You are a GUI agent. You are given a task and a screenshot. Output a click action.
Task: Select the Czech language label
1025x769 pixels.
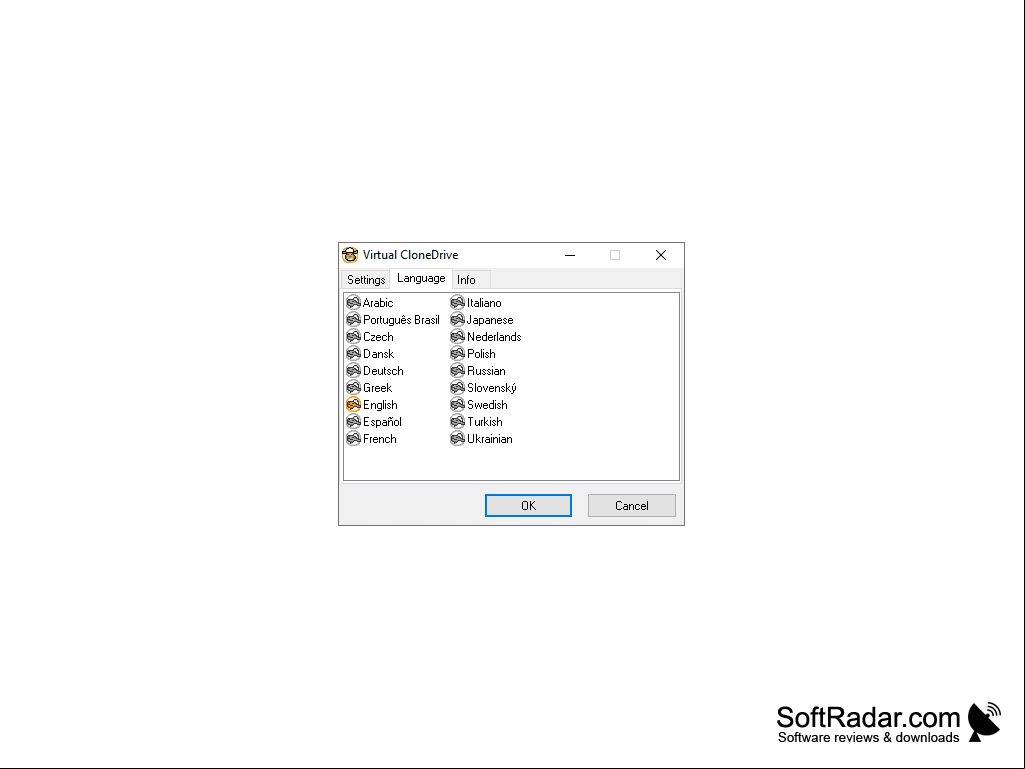click(x=378, y=337)
